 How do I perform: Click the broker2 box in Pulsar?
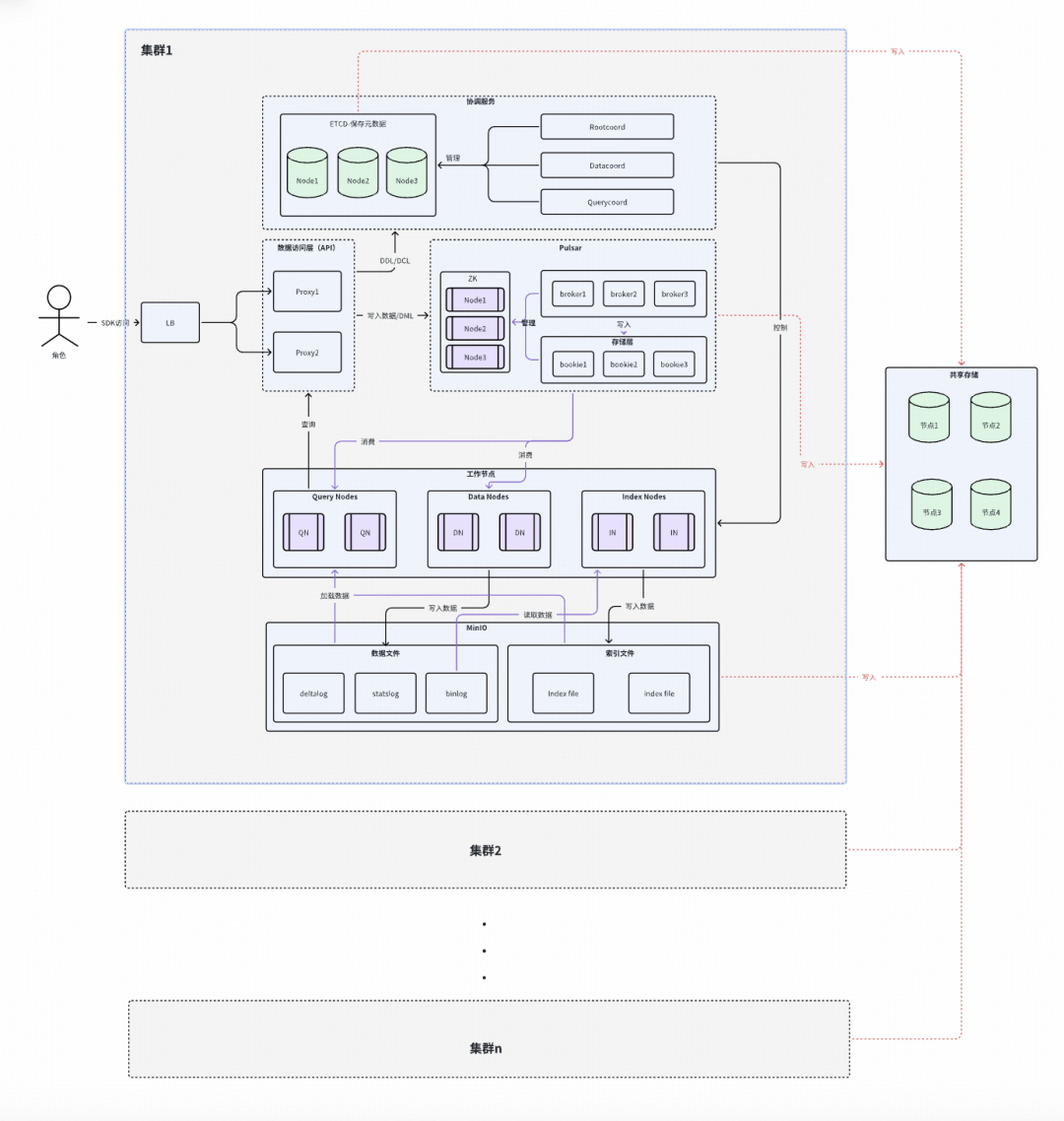[x=624, y=294]
